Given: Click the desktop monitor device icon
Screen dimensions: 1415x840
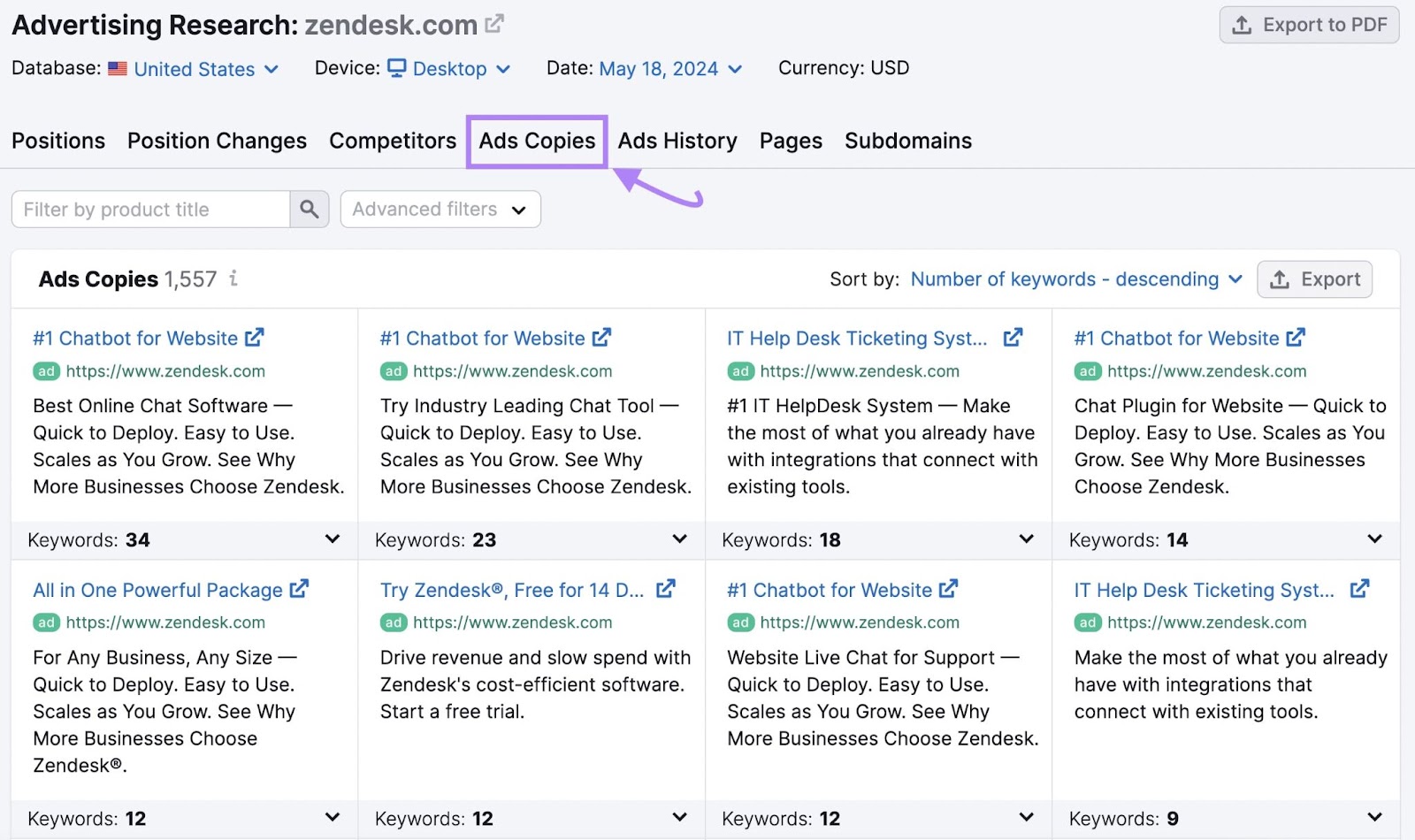Looking at the screenshot, I should point(396,68).
